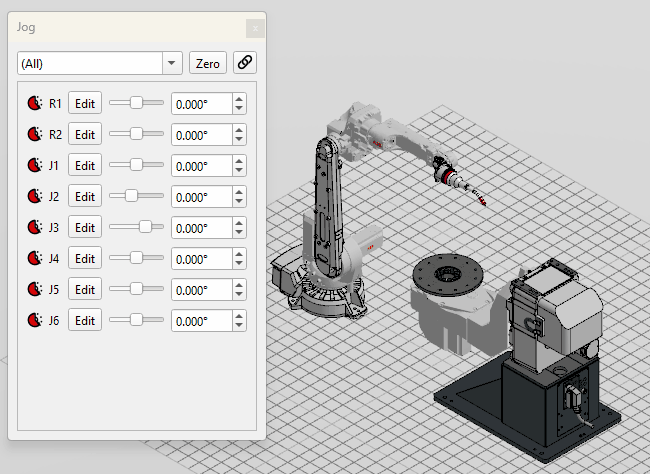650x474 pixels.
Task: Increase J6 angle with up arrow
Action: (x=239, y=316)
